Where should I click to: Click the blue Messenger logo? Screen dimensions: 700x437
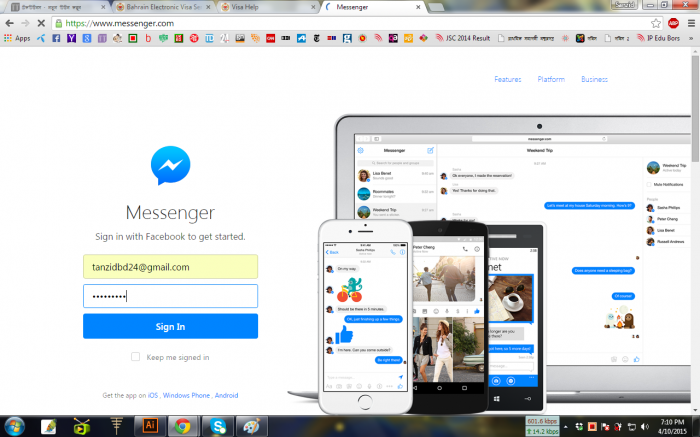[x=171, y=165]
